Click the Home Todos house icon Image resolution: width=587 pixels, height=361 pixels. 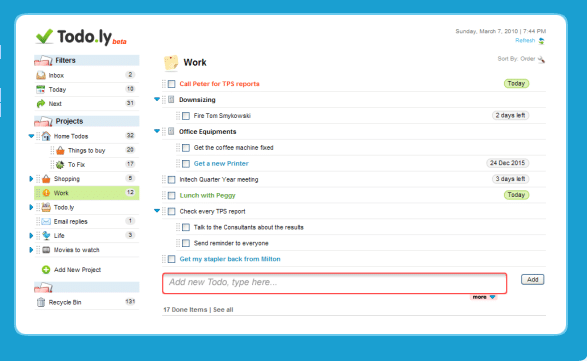pos(46,136)
